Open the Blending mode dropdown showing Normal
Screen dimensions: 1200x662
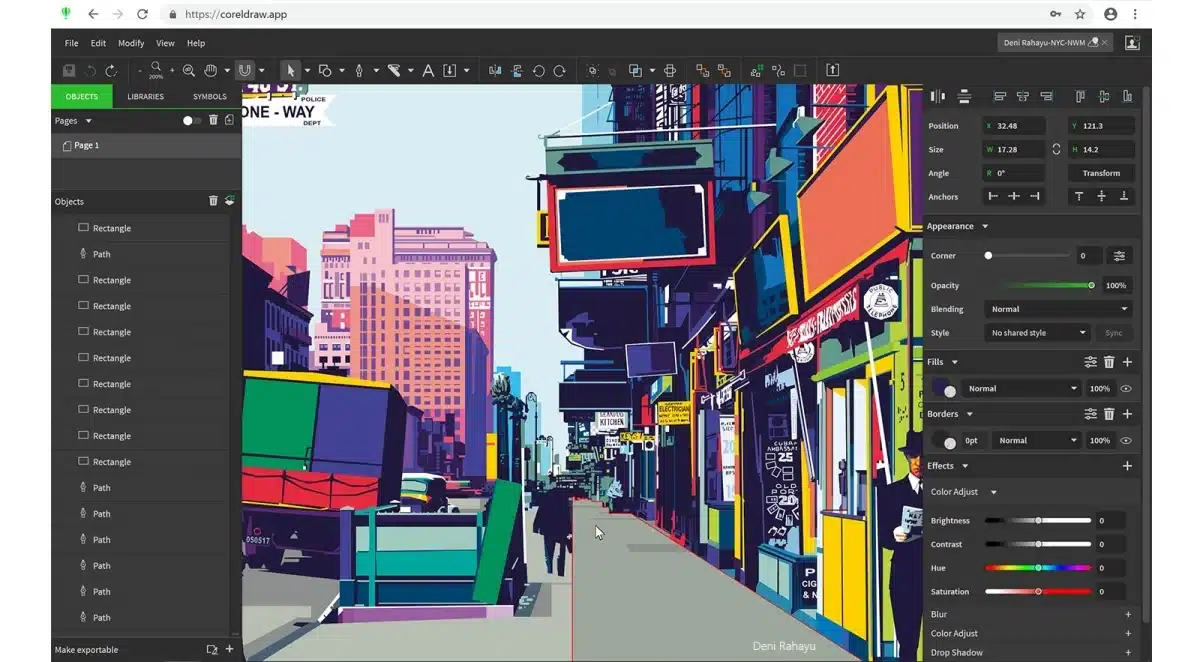1057,308
